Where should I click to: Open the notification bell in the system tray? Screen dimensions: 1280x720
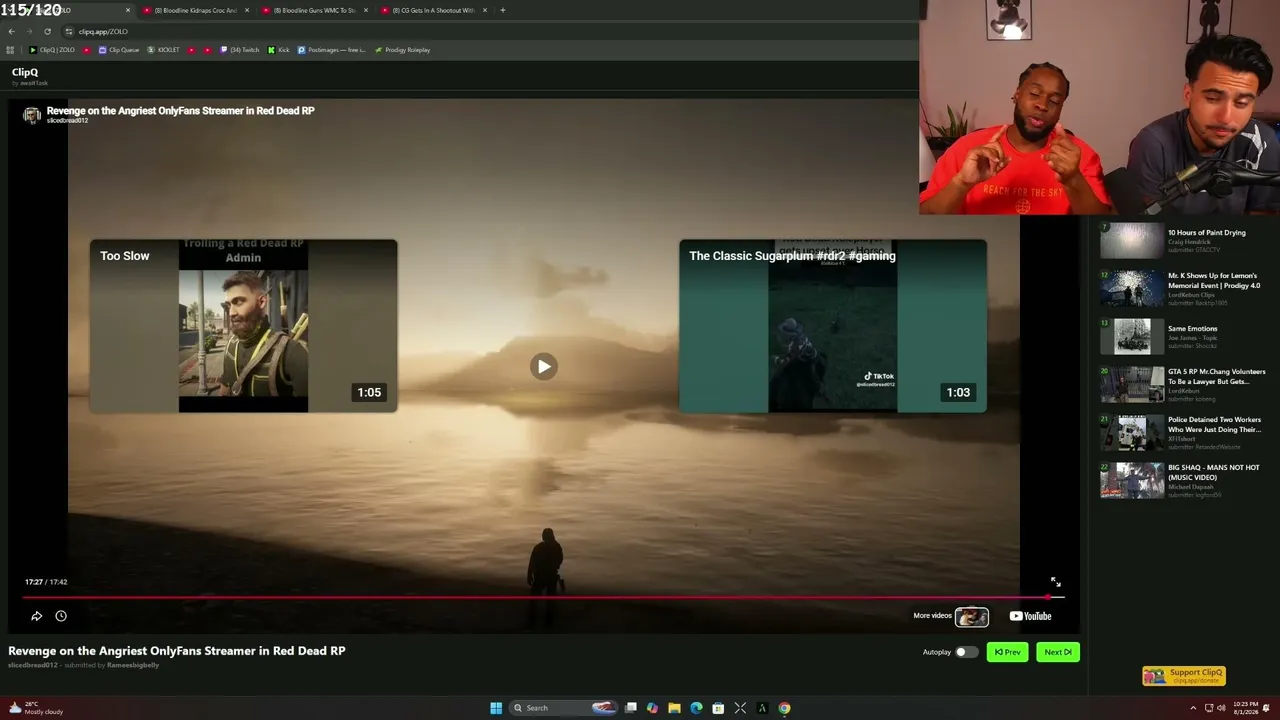(x=1266, y=708)
